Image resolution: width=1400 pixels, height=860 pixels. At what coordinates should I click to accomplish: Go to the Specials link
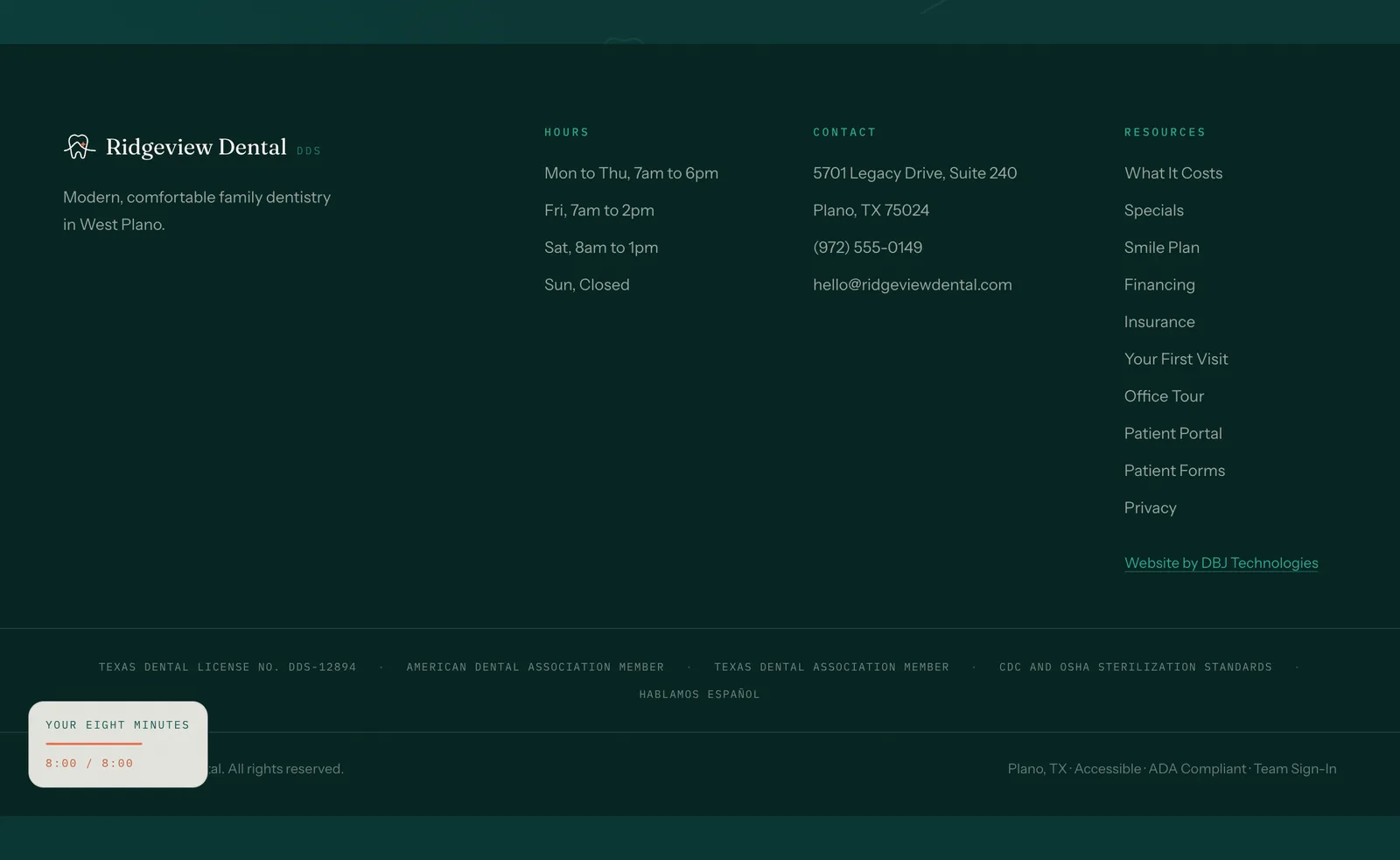pyautogui.click(x=1153, y=210)
